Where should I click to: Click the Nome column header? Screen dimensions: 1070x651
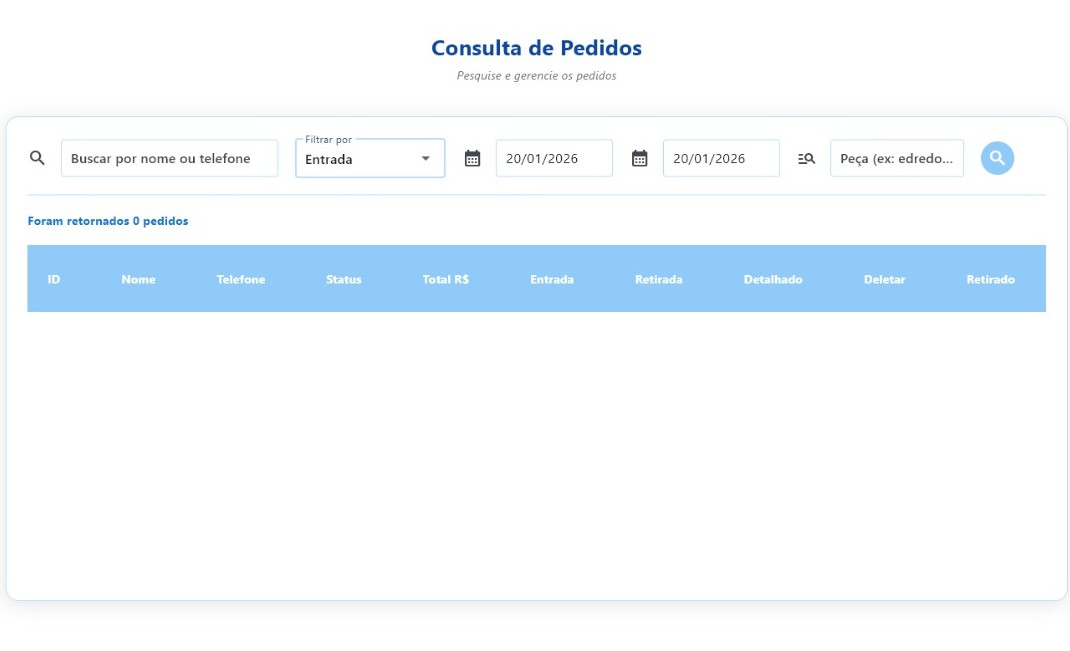(138, 279)
